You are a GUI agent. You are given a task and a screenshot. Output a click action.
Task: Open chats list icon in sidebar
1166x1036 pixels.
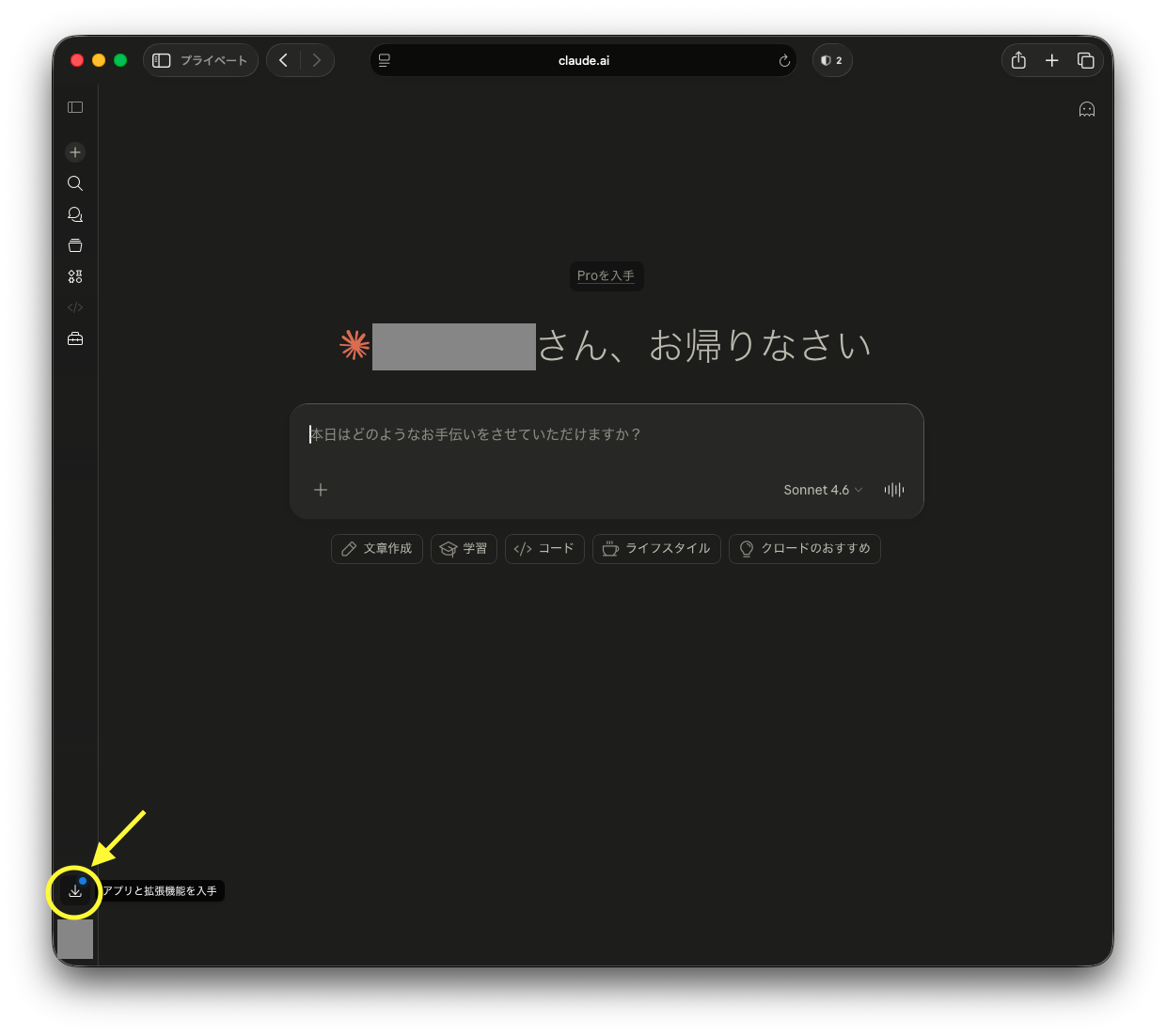[75, 214]
